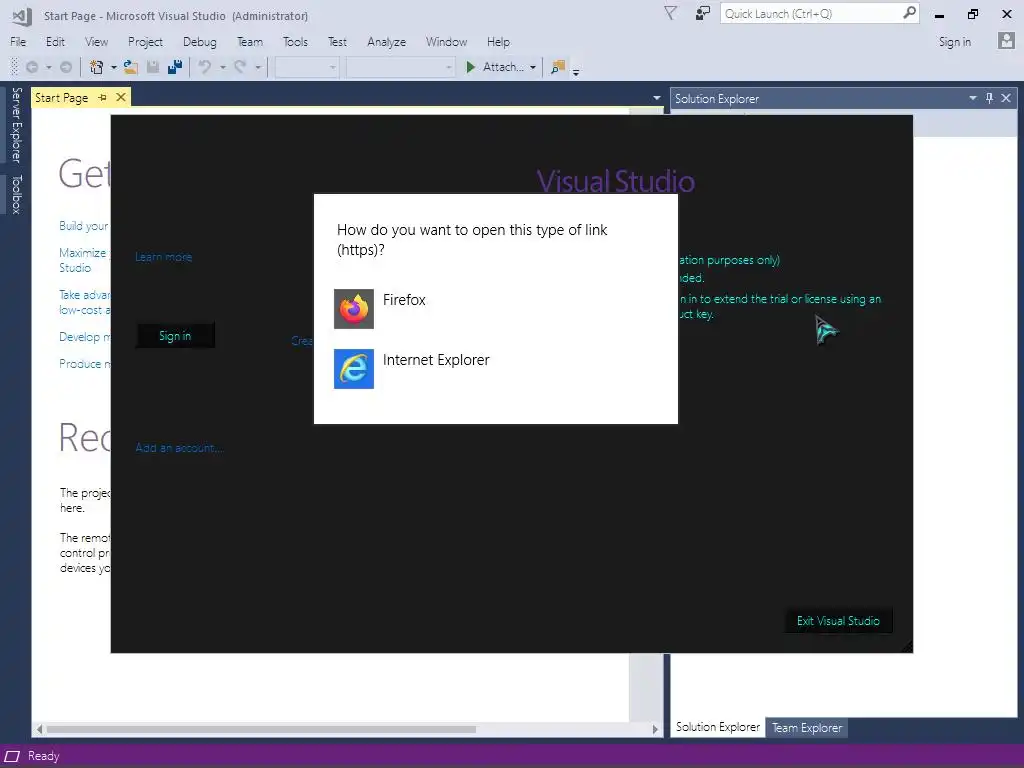Open the toolbar overflow options arrow

tap(576, 72)
